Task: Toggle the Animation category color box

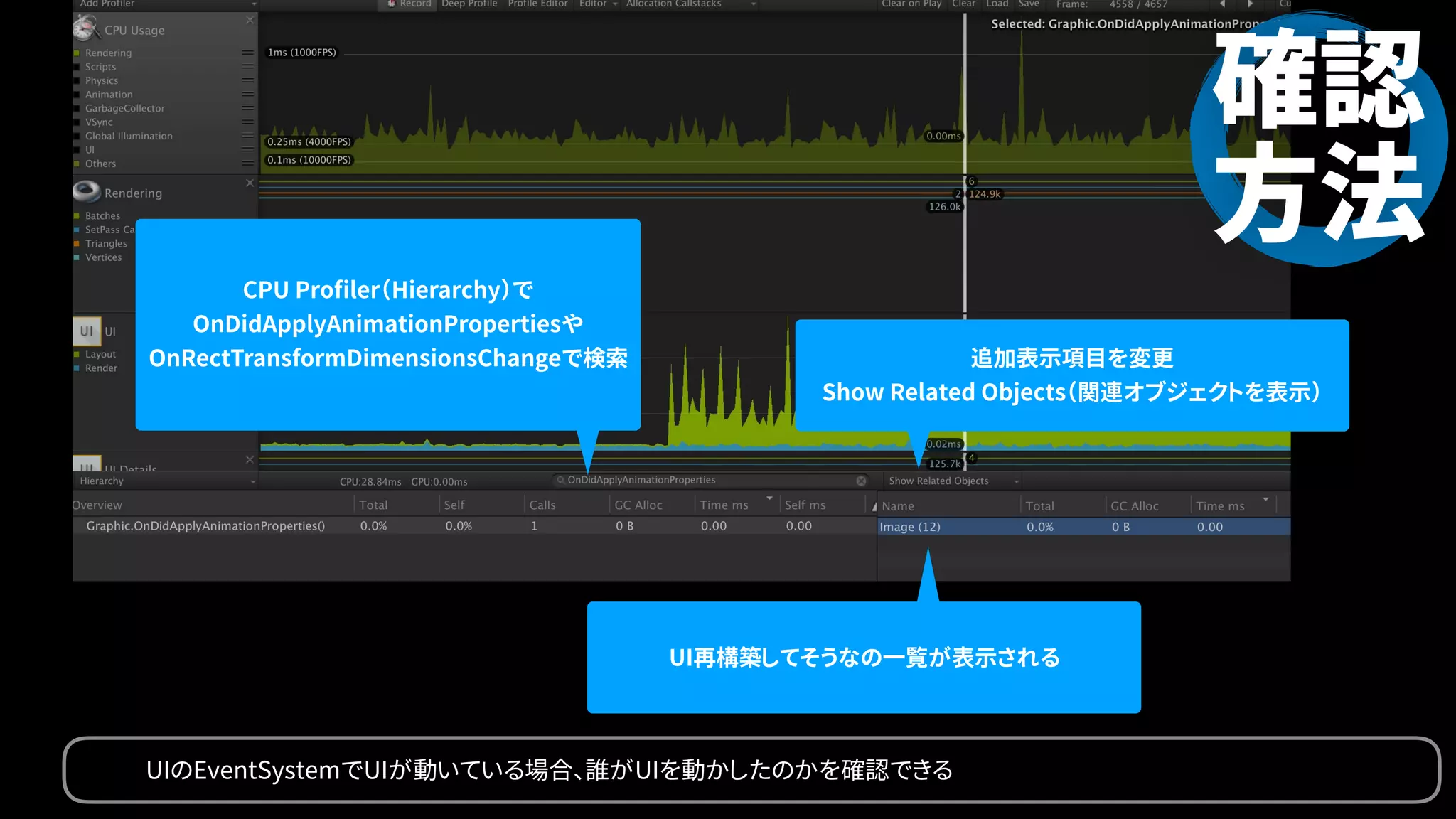Action: [77, 95]
